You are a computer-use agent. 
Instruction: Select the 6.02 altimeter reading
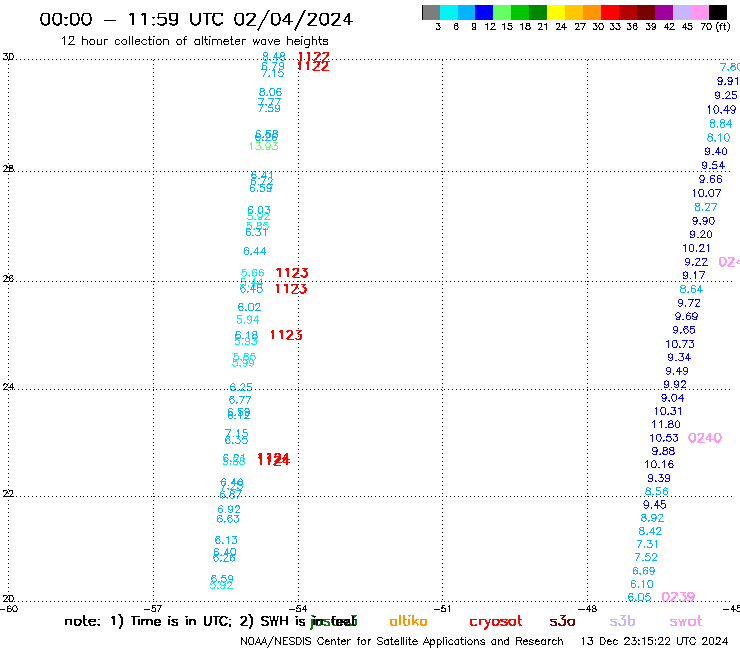pos(249,307)
